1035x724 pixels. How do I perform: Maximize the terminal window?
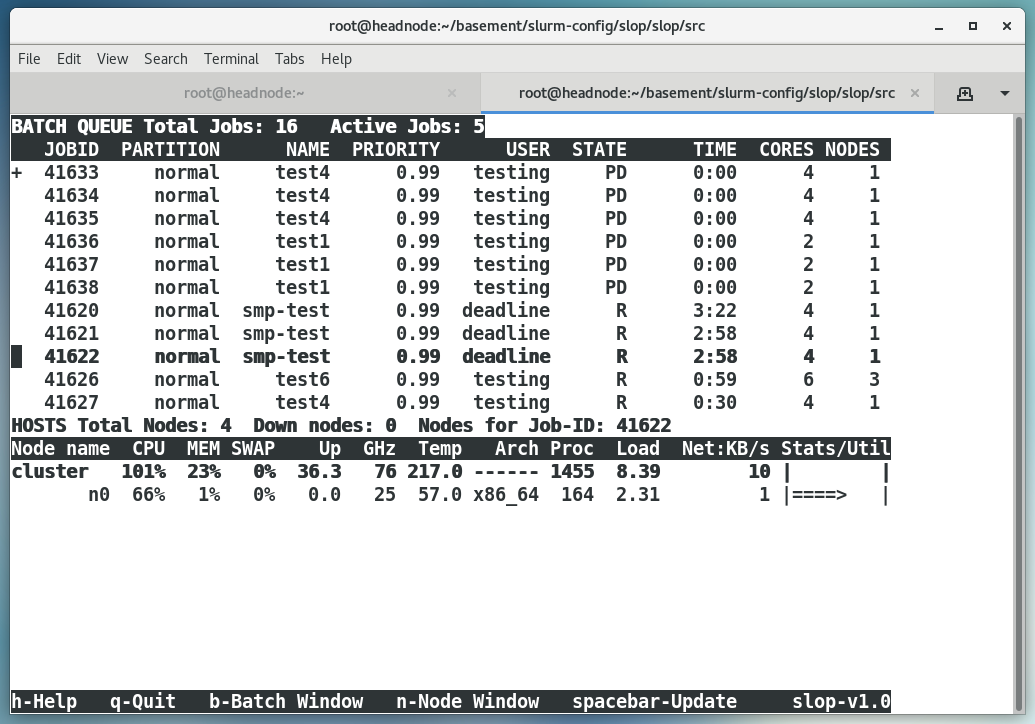[x=972, y=26]
